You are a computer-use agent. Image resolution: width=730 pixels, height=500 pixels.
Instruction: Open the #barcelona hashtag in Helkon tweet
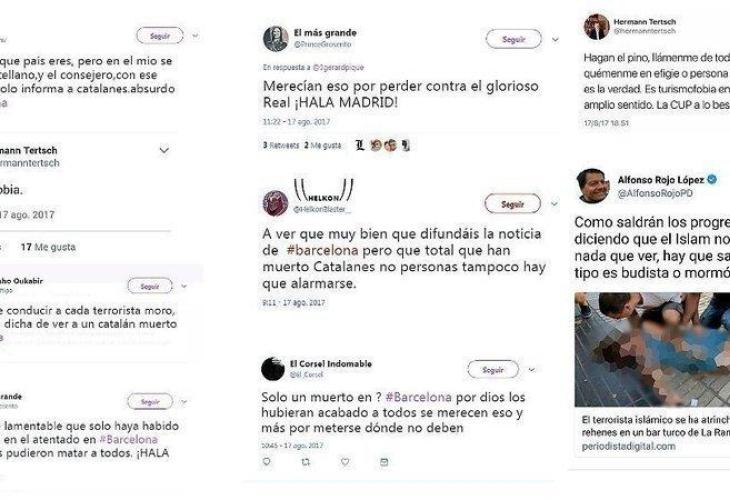coord(322,250)
